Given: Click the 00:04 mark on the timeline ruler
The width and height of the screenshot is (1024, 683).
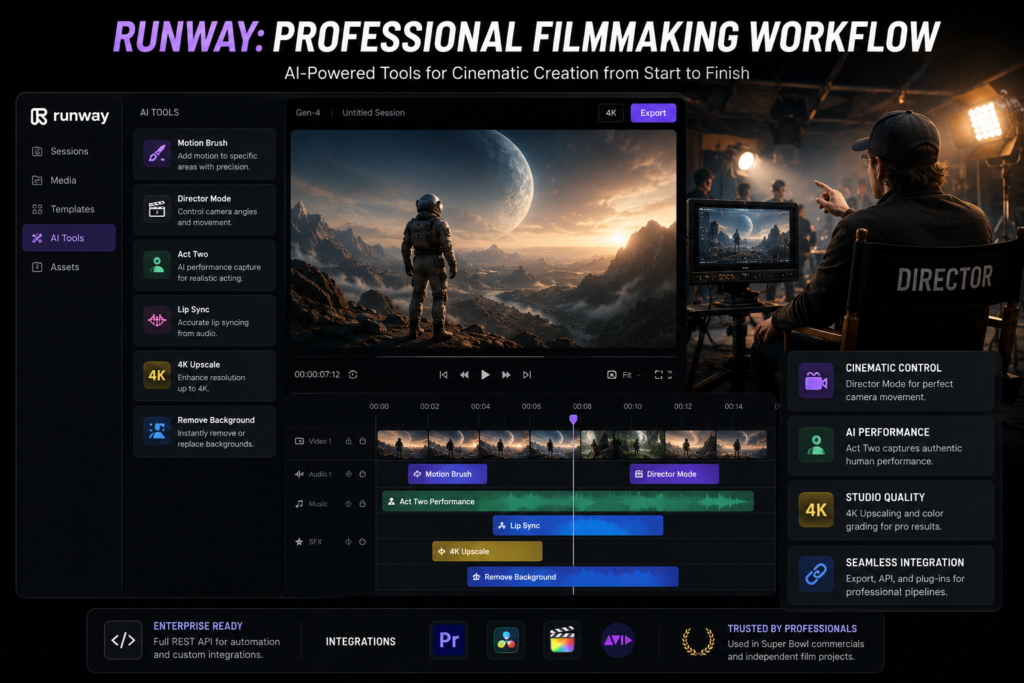Looking at the screenshot, I should 481,406.
